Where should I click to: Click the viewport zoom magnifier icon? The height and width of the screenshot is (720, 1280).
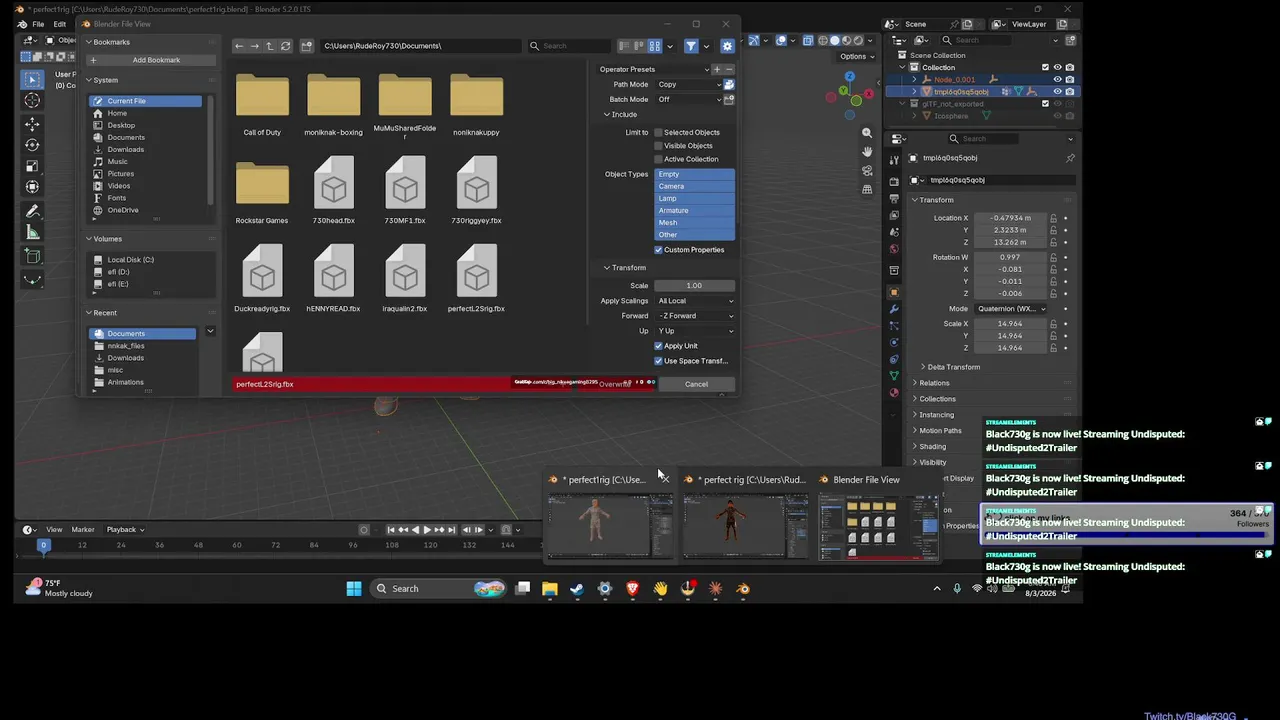point(867,133)
